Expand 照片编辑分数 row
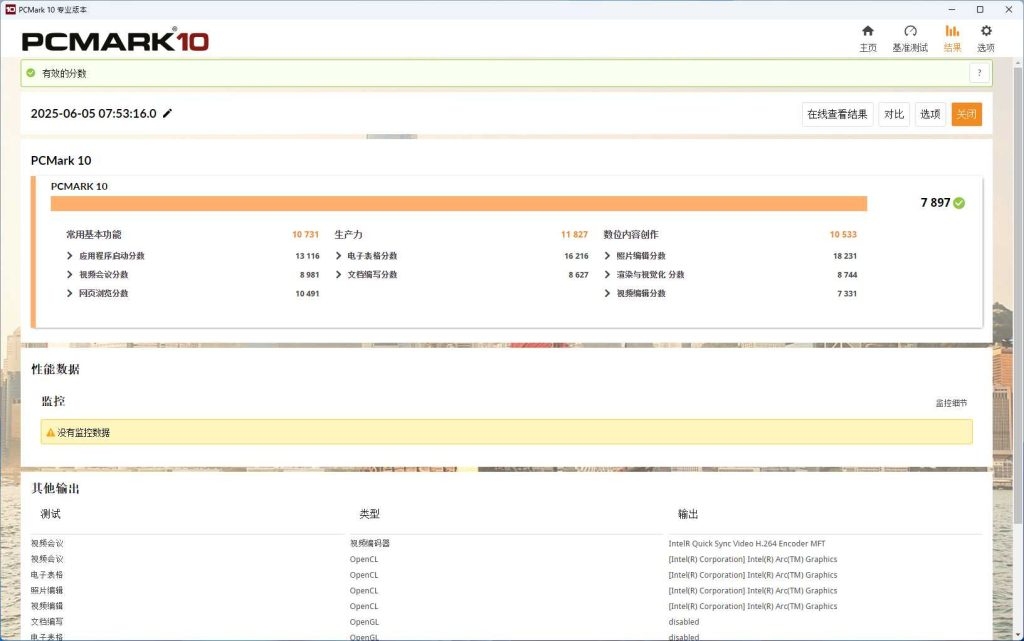This screenshot has width=1024, height=641. 730,256
